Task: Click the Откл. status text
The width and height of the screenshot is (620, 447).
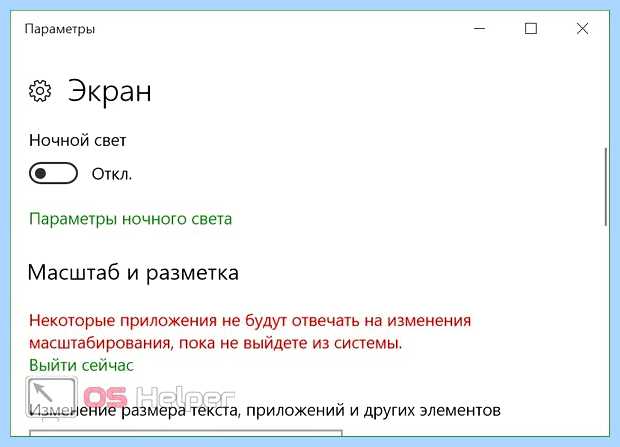Action: click(112, 174)
